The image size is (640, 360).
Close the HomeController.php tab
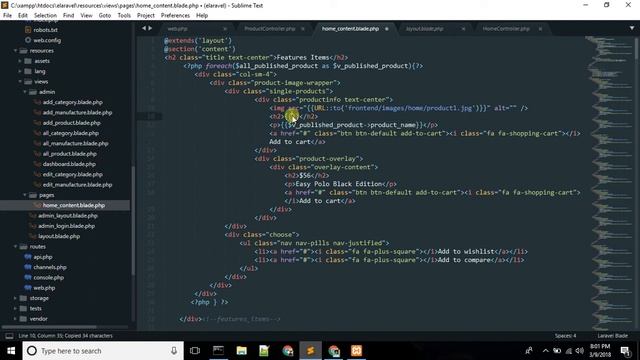tap(540, 29)
